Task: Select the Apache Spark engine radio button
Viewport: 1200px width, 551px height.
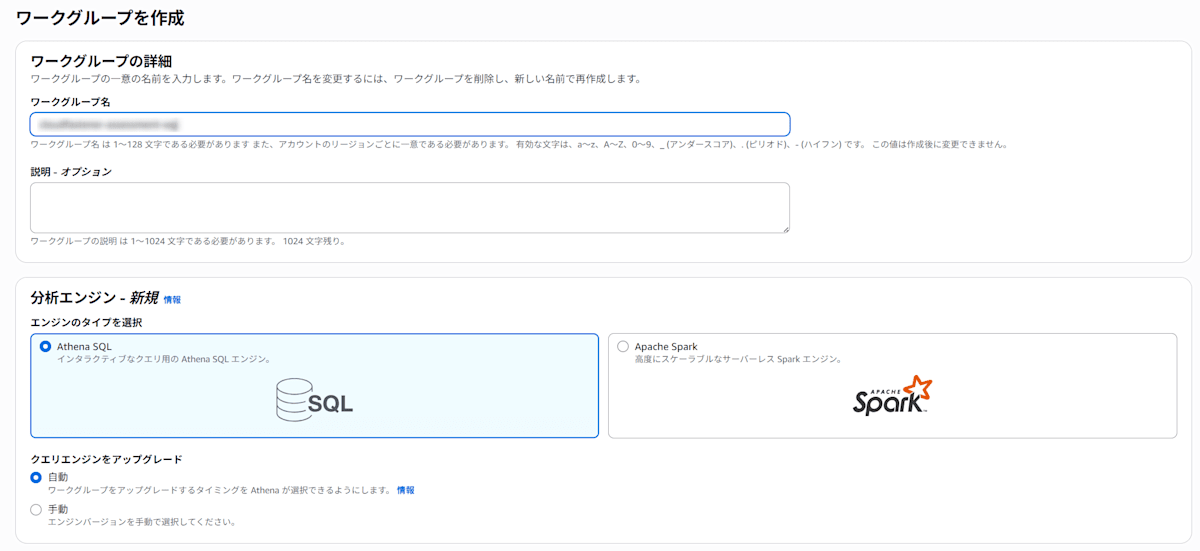Action: click(623, 347)
